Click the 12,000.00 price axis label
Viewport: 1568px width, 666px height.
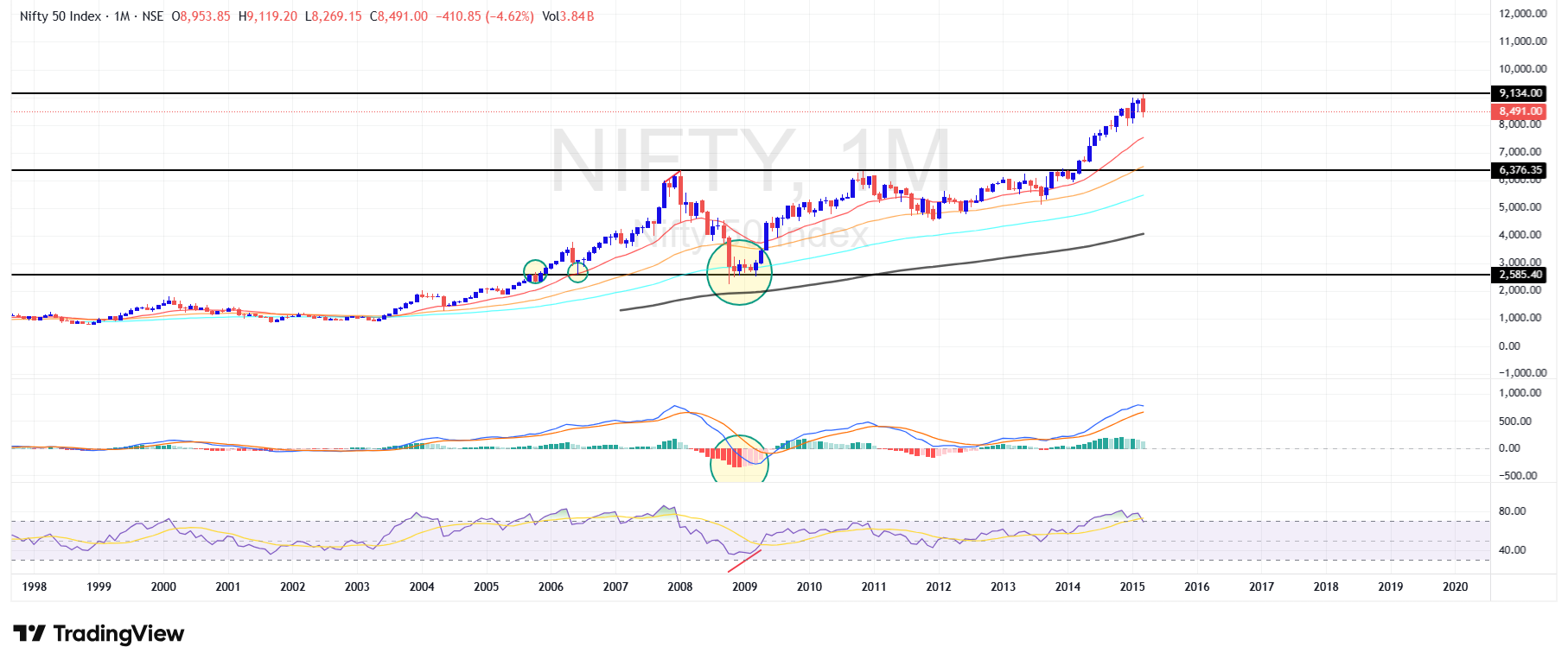pos(1522,14)
